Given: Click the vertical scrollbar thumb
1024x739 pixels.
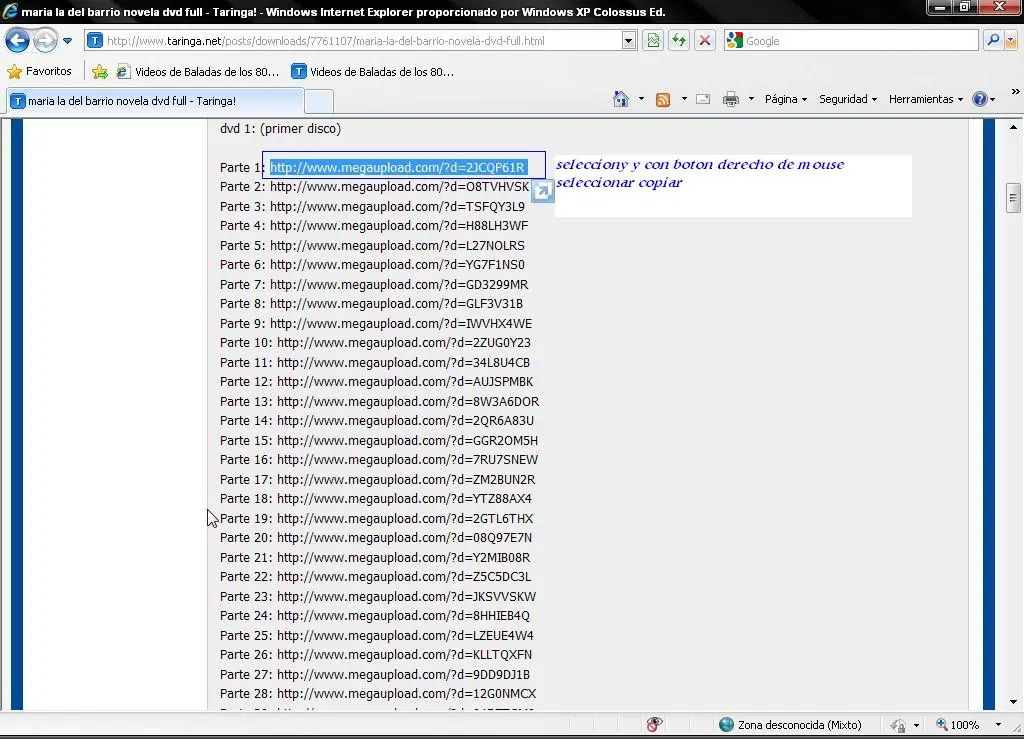Looking at the screenshot, I should [1013, 198].
